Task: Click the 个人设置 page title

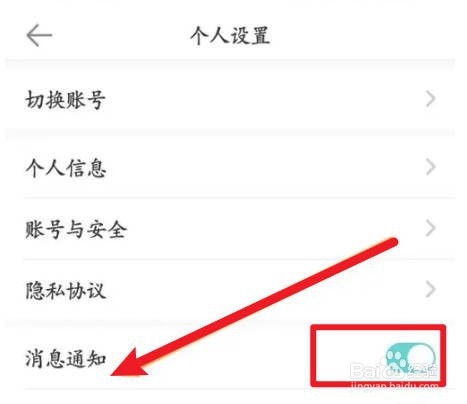Action: tap(230, 35)
